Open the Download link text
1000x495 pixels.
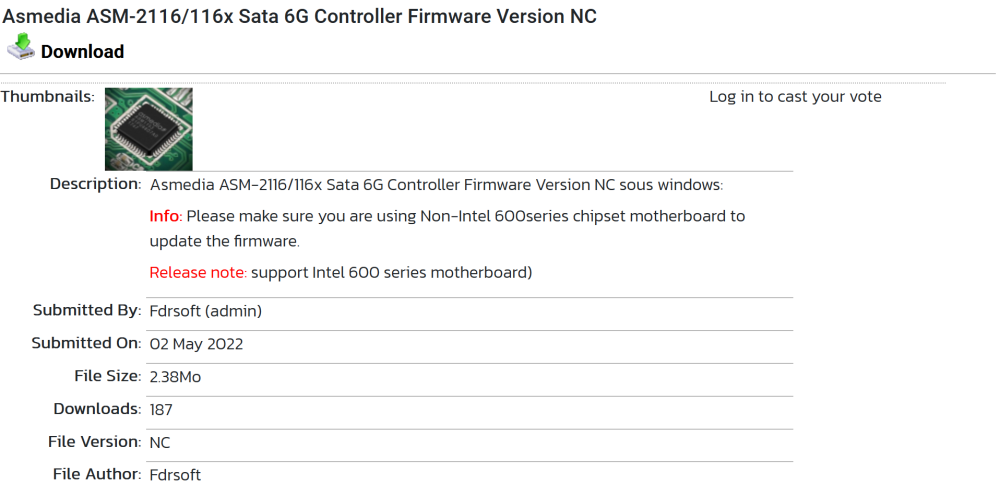(82, 52)
